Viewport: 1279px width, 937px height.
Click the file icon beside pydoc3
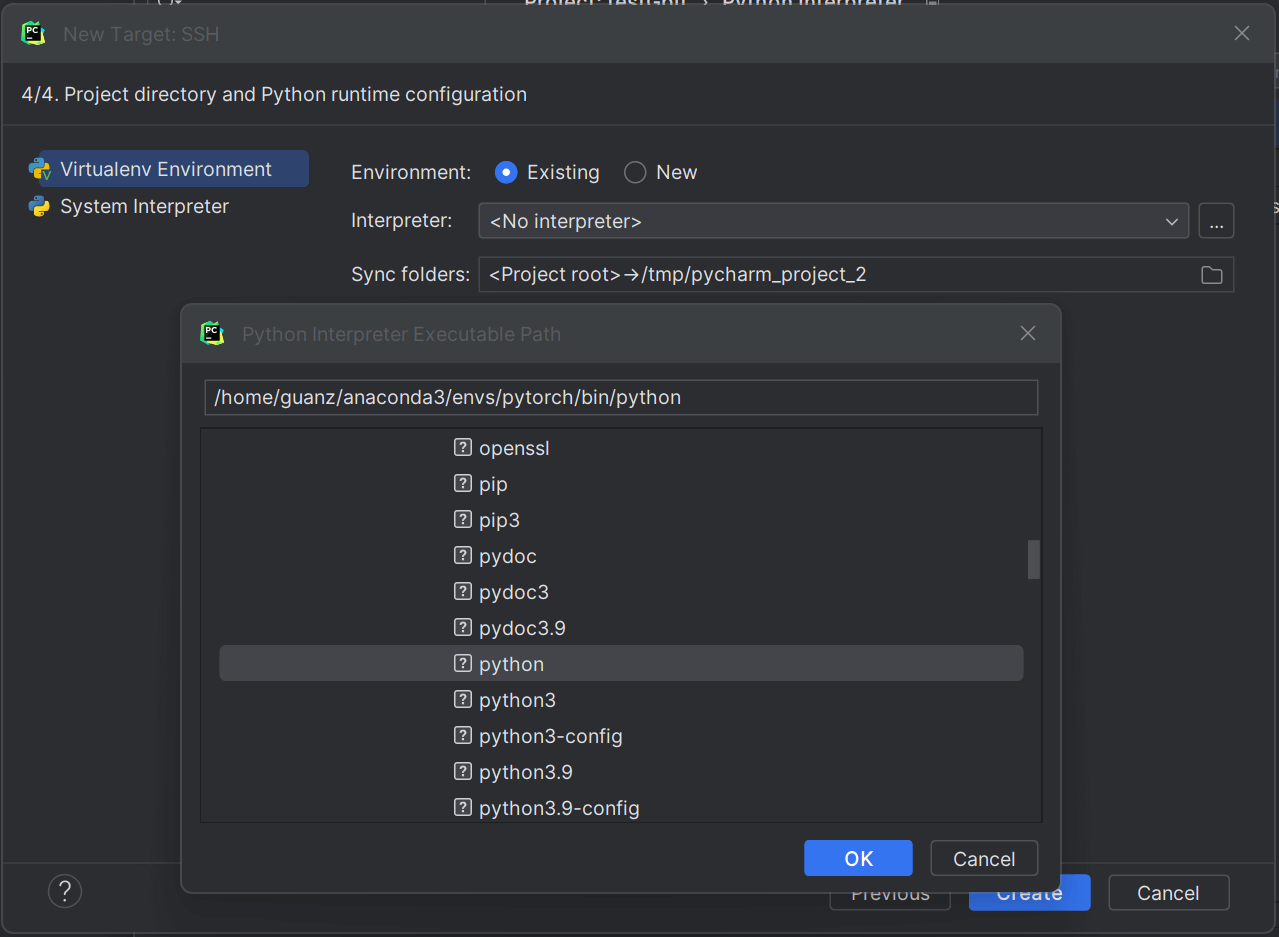463,591
